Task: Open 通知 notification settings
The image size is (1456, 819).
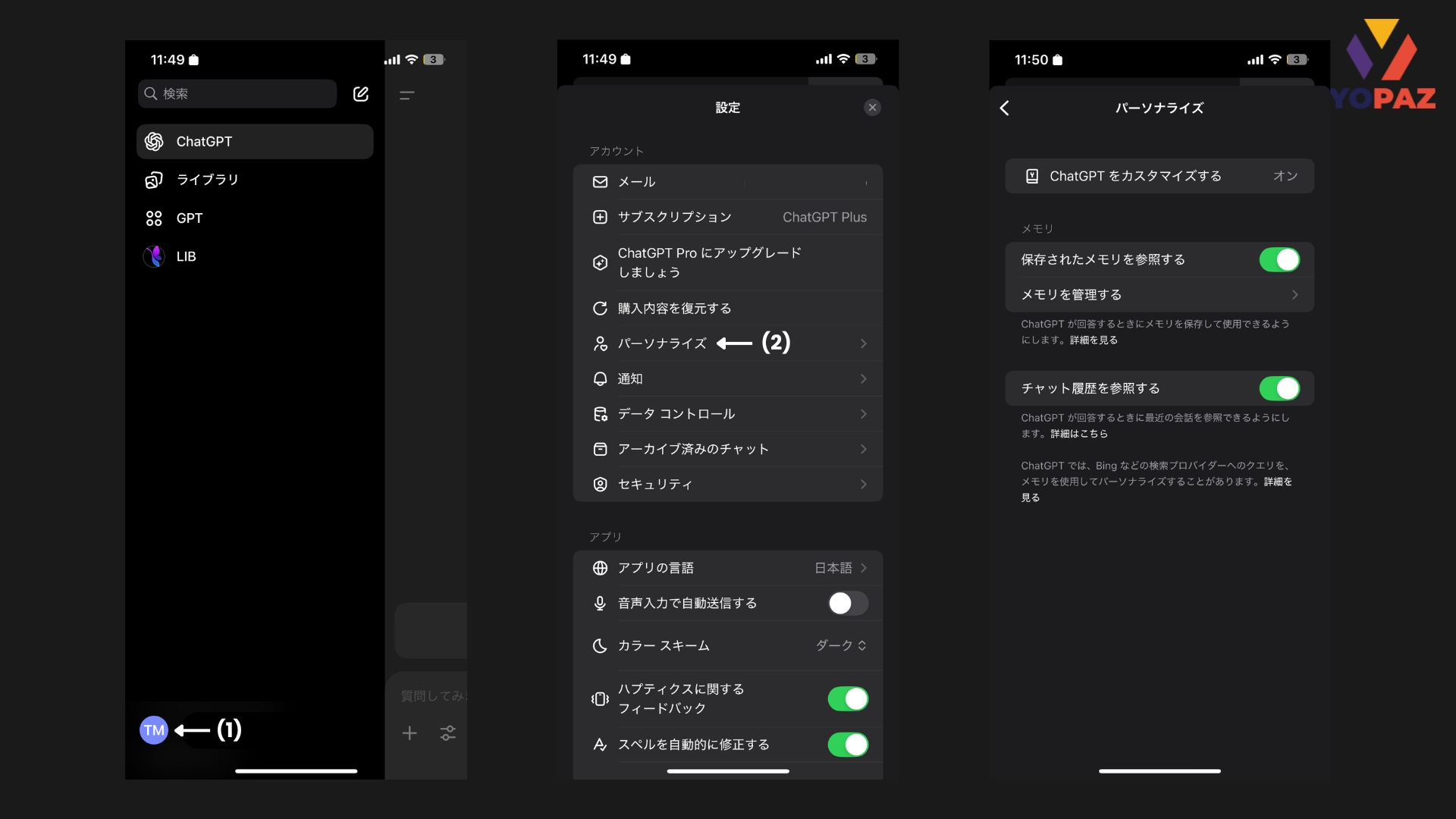Action: click(x=728, y=378)
